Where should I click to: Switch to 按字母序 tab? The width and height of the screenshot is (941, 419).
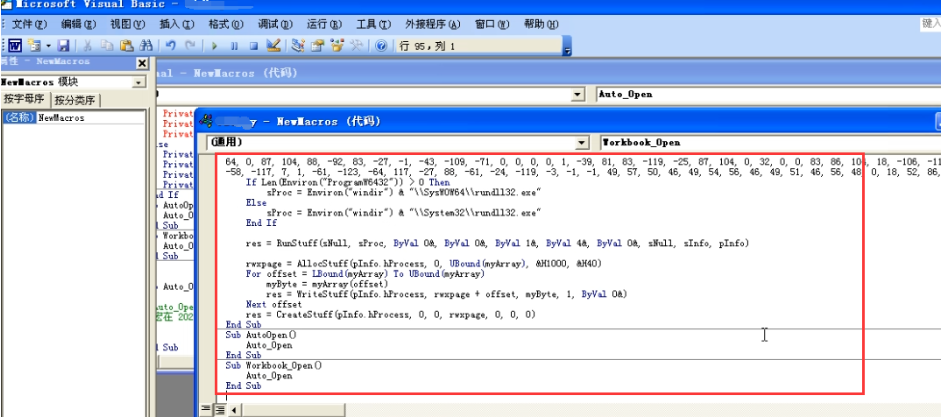[x=25, y=99]
